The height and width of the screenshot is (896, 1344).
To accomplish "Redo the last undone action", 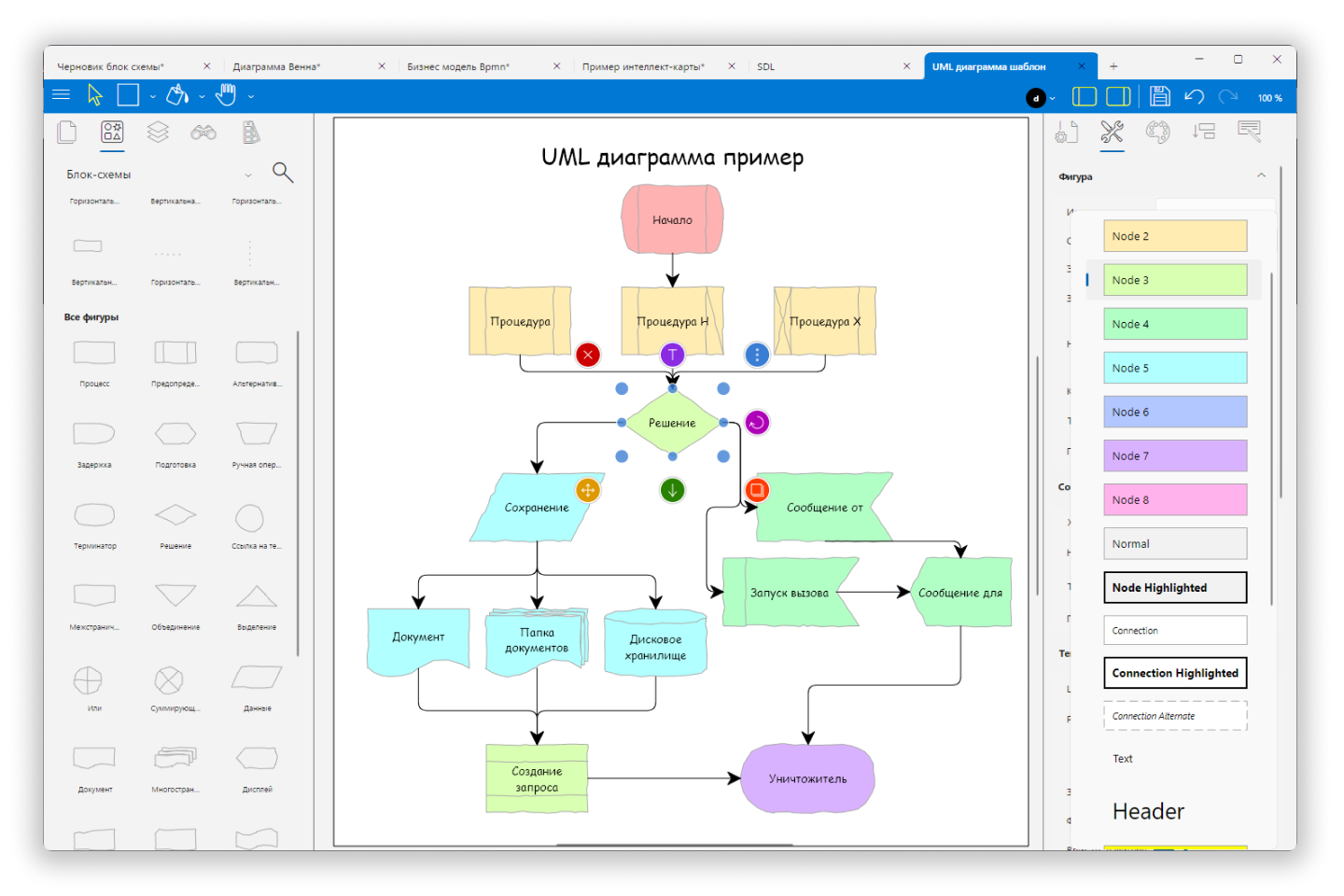I will (1228, 96).
